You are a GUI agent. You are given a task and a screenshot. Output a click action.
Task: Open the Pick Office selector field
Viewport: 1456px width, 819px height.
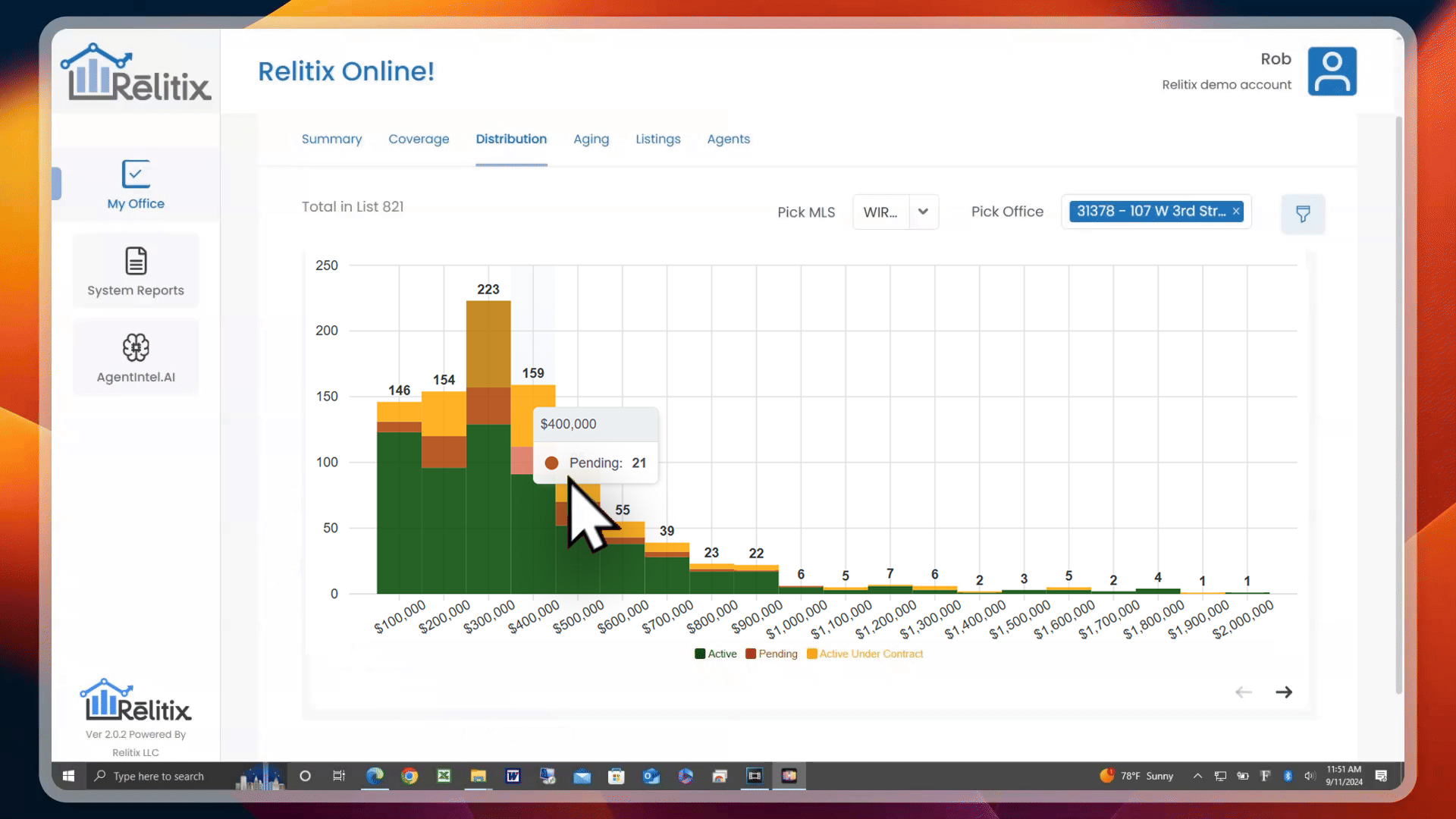pyautogui.click(x=1156, y=212)
